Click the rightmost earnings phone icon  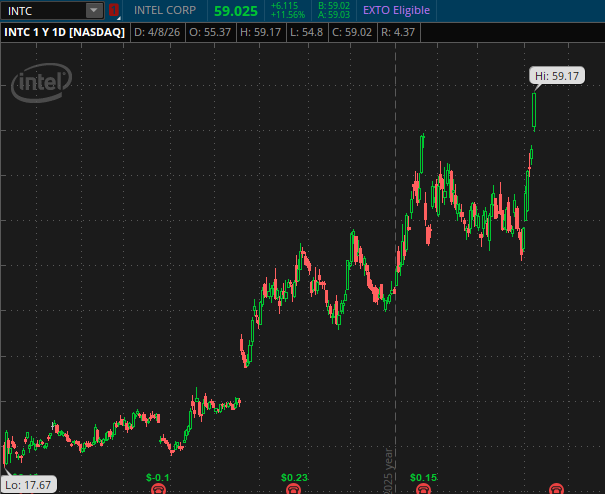pyautogui.click(x=558, y=489)
